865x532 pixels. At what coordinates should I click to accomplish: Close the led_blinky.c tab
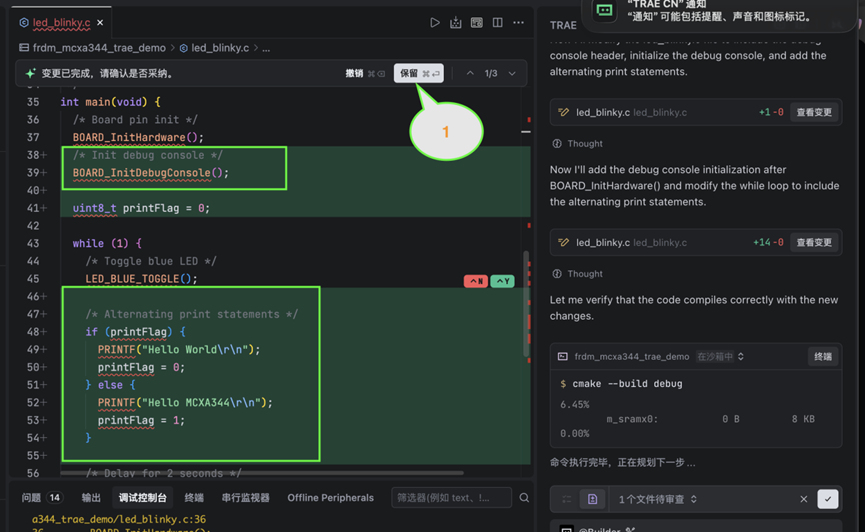click(x=100, y=23)
